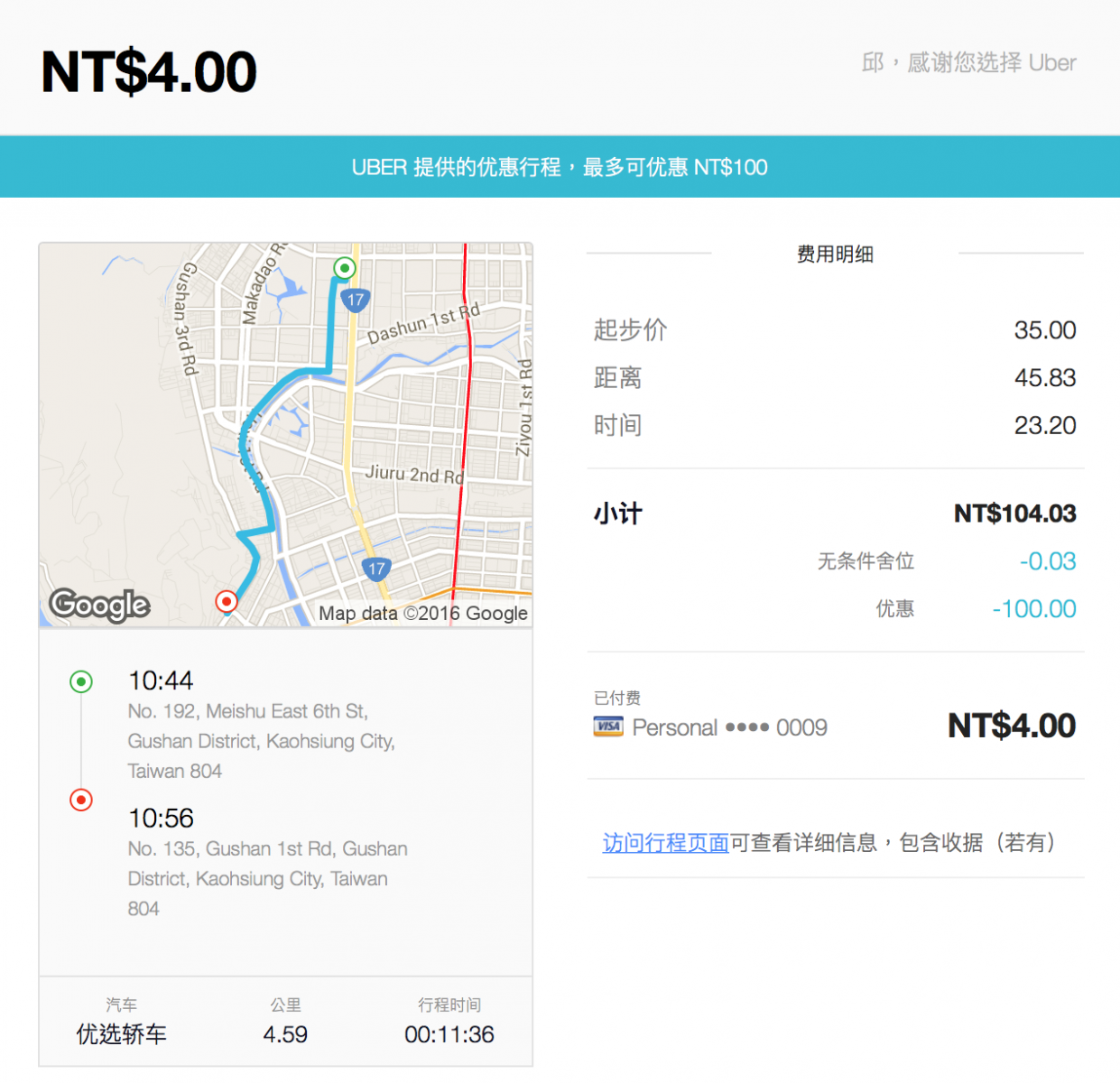Click the large NT$4.00 header total
The image size is (1120, 1083).
pyautogui.click(x=149, y=71)
